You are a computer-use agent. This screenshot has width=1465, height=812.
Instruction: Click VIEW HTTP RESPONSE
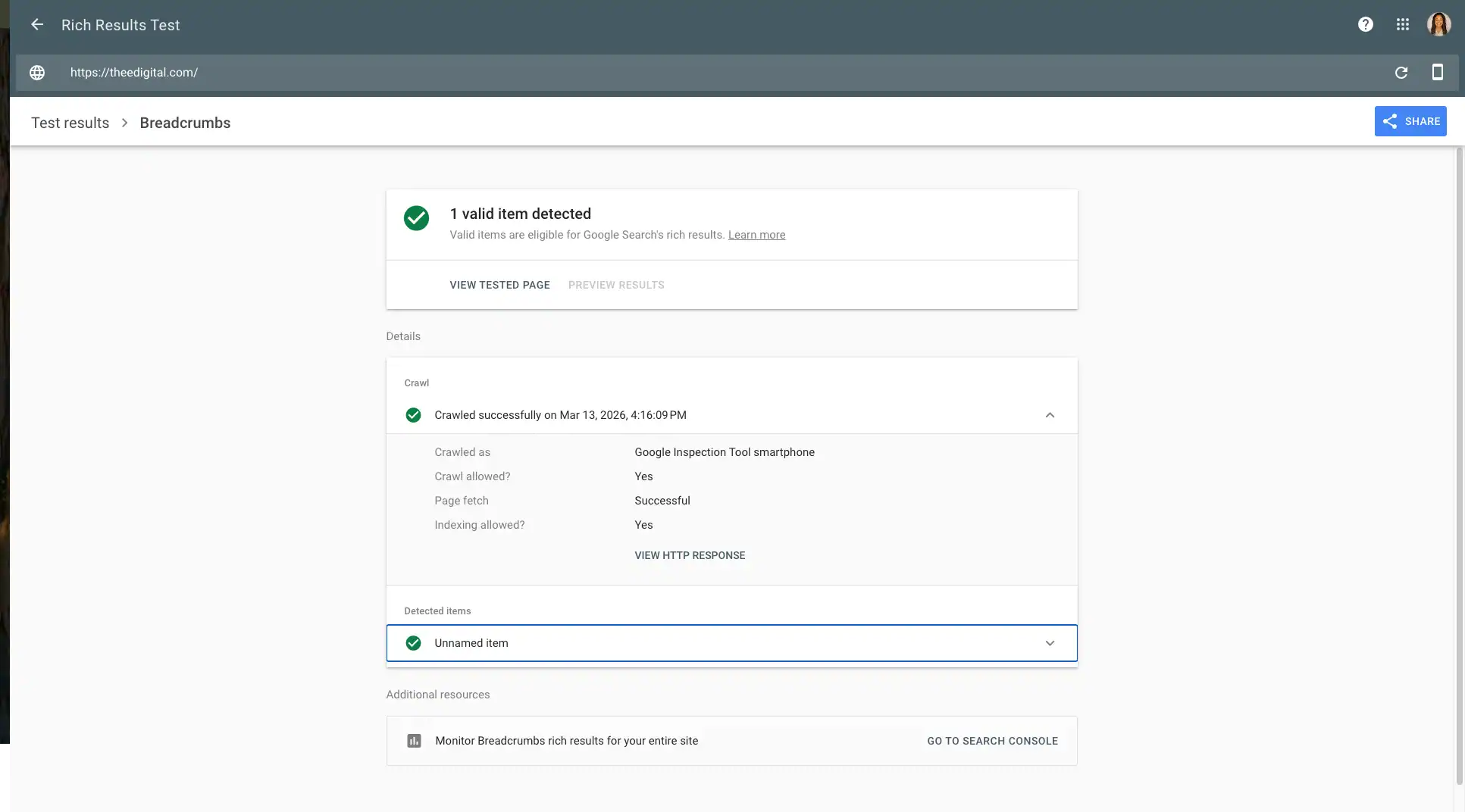689,555
